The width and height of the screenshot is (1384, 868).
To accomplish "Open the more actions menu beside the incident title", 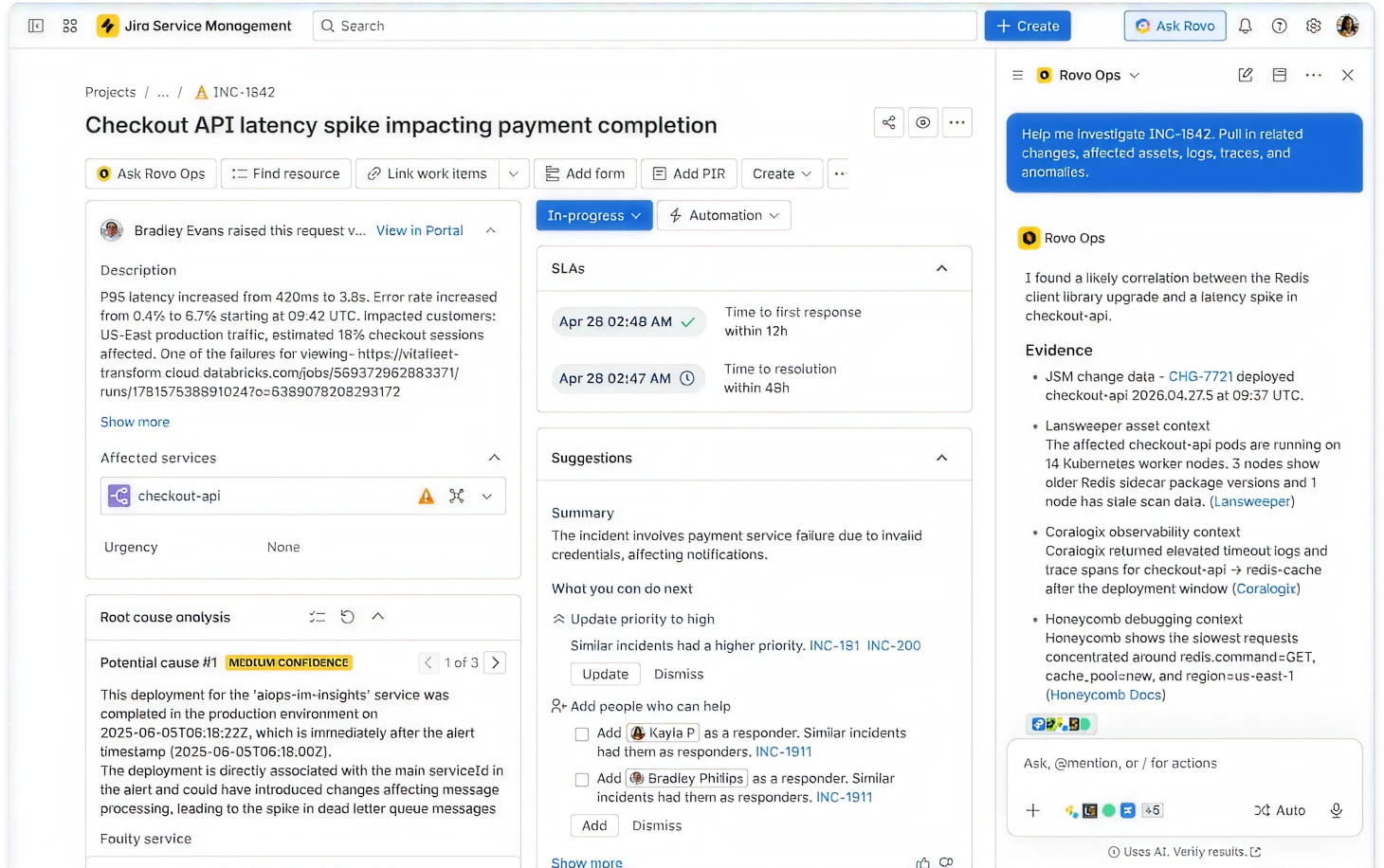I will point(957,122).
